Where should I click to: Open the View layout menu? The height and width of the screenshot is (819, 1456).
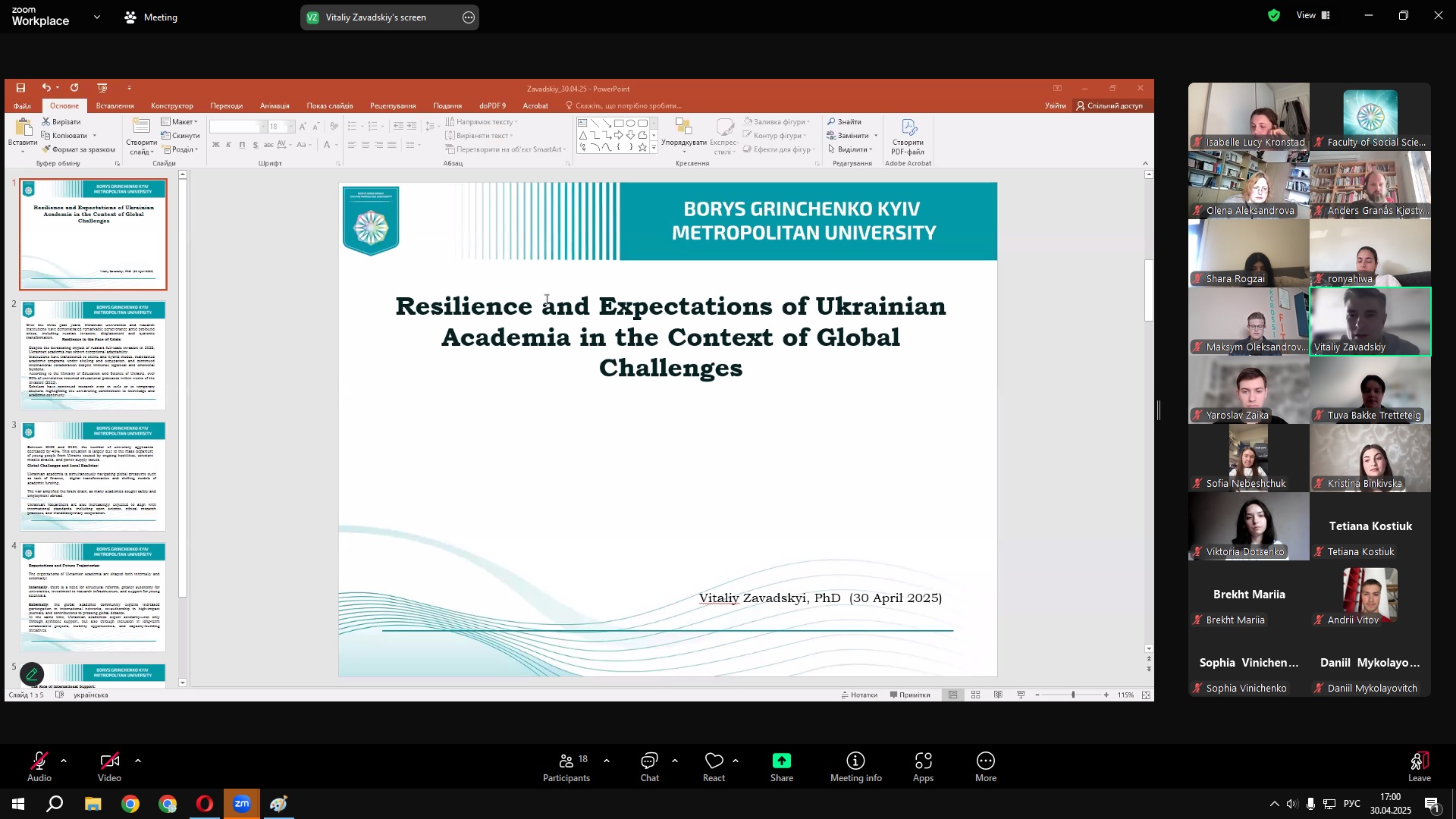pos(1313,15)
